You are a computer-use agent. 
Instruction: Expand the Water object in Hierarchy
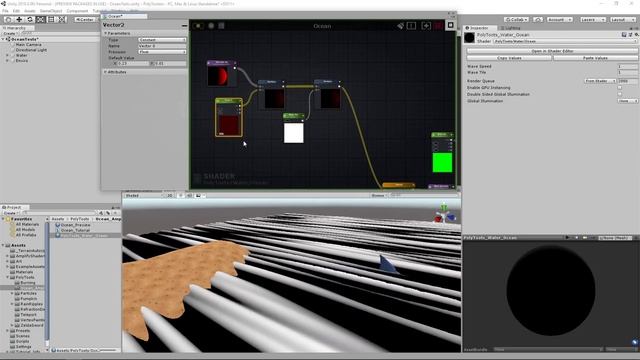[7, 55]
